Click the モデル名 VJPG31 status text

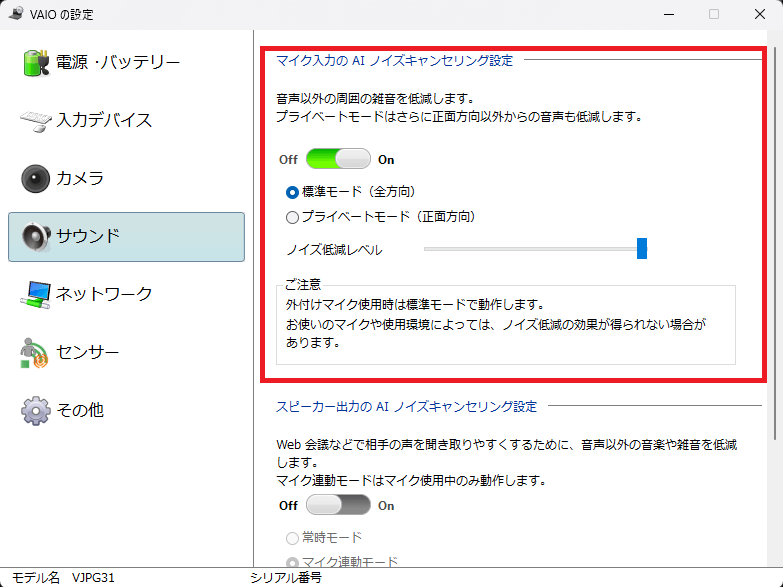tap(63, 578)
